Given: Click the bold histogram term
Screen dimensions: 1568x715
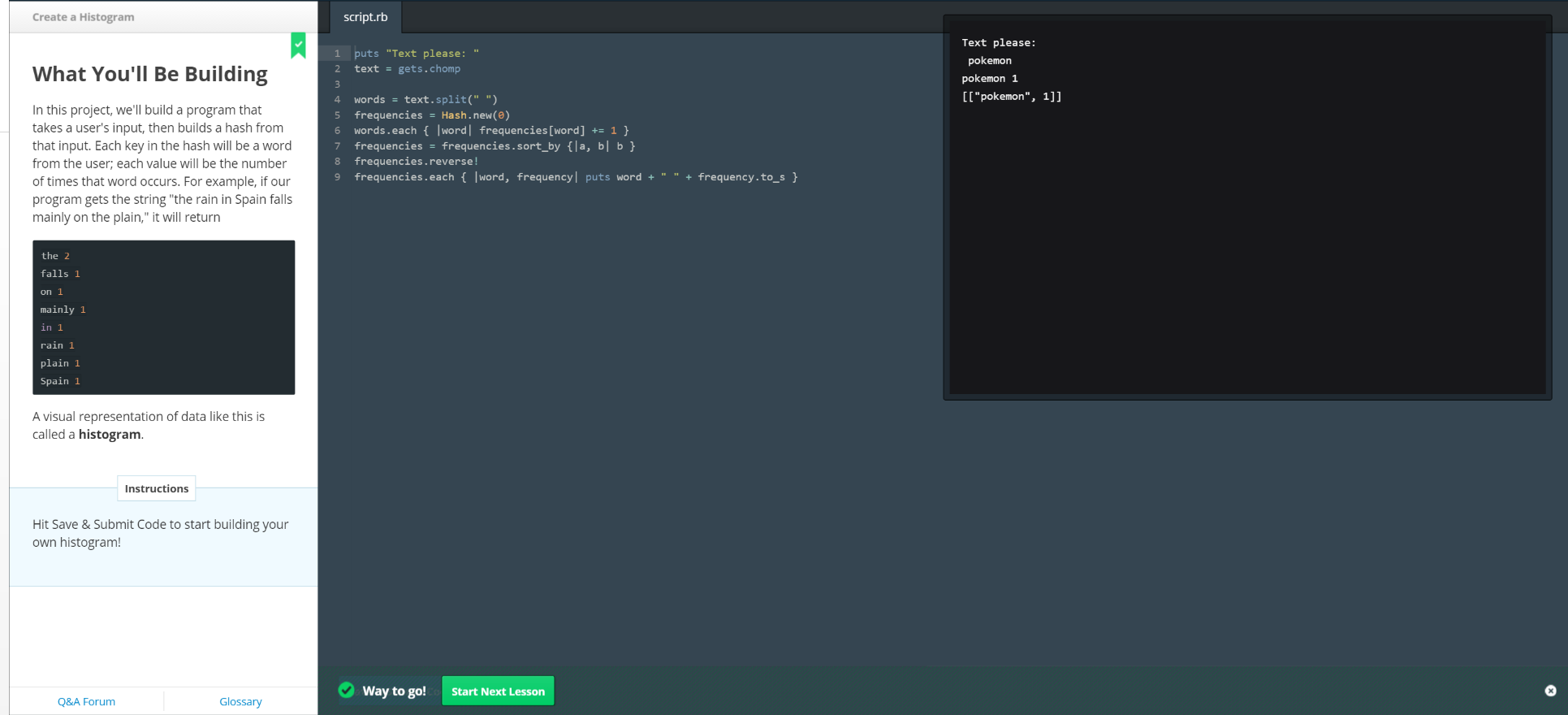Looking at the screenshot, I should pos(109,435).
